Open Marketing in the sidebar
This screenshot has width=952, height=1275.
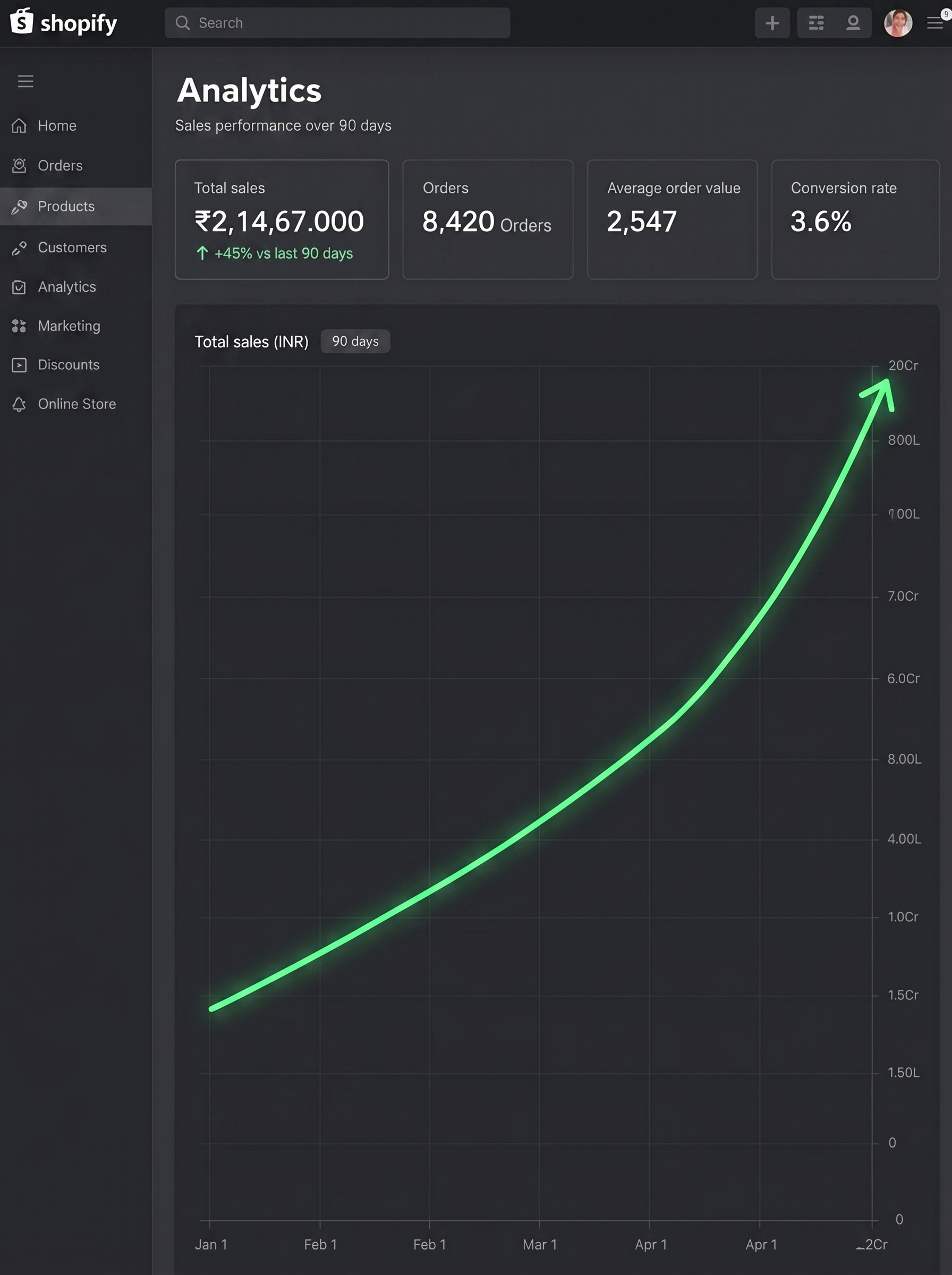point(75,326)
